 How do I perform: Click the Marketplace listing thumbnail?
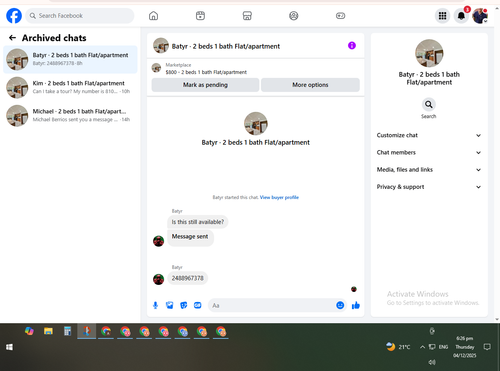156,68
